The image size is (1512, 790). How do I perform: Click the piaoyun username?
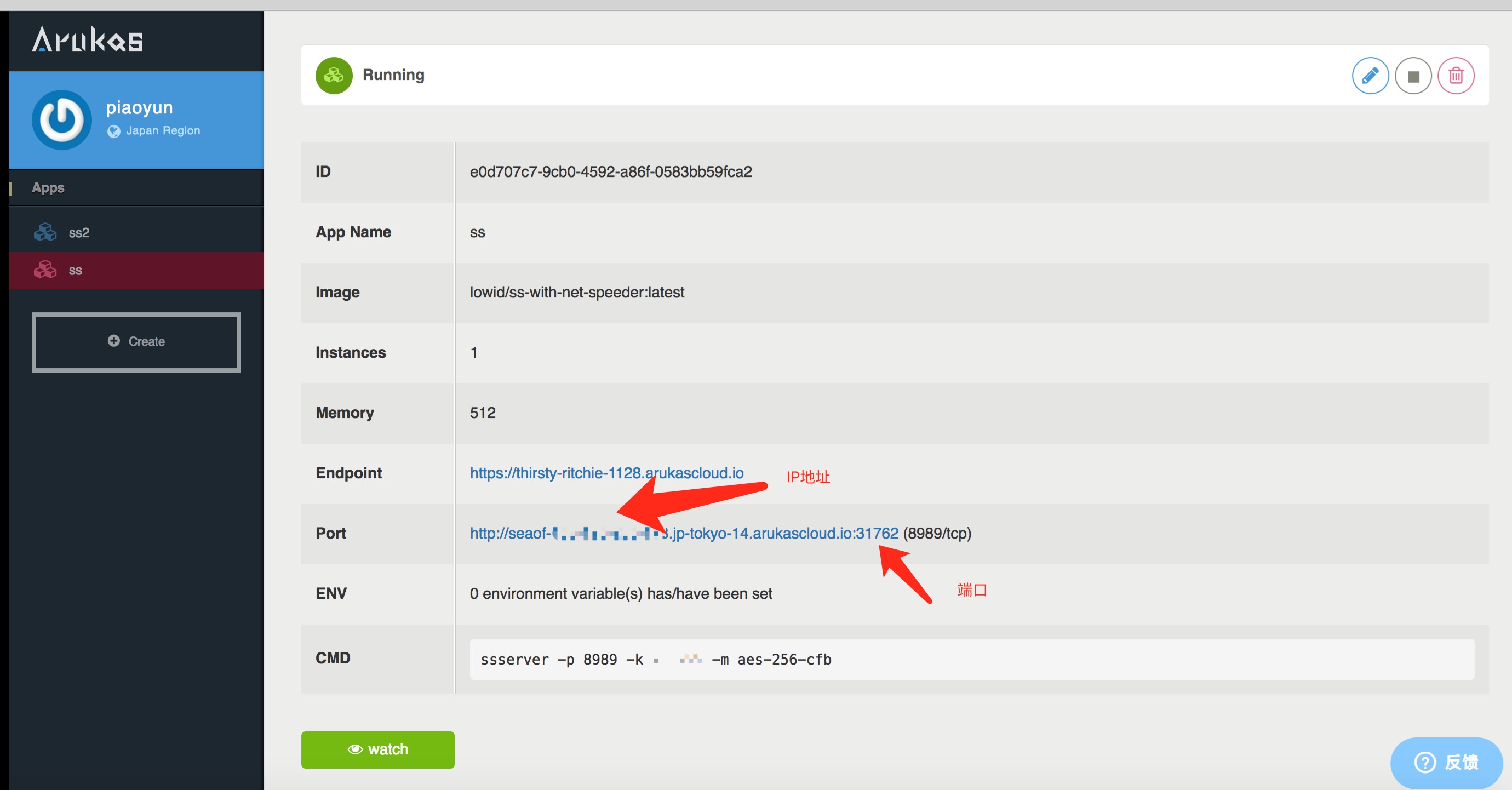pyautogui.click(x=139, y=107)
